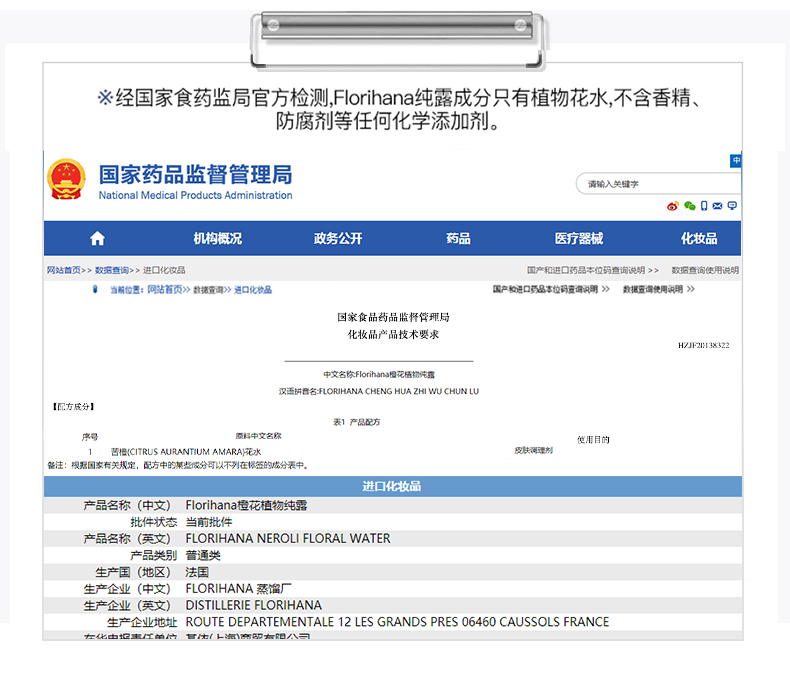Click the 皮肤调理剂 purpose cell
This screenshot has height=682, width=790.
pos(534,450)
